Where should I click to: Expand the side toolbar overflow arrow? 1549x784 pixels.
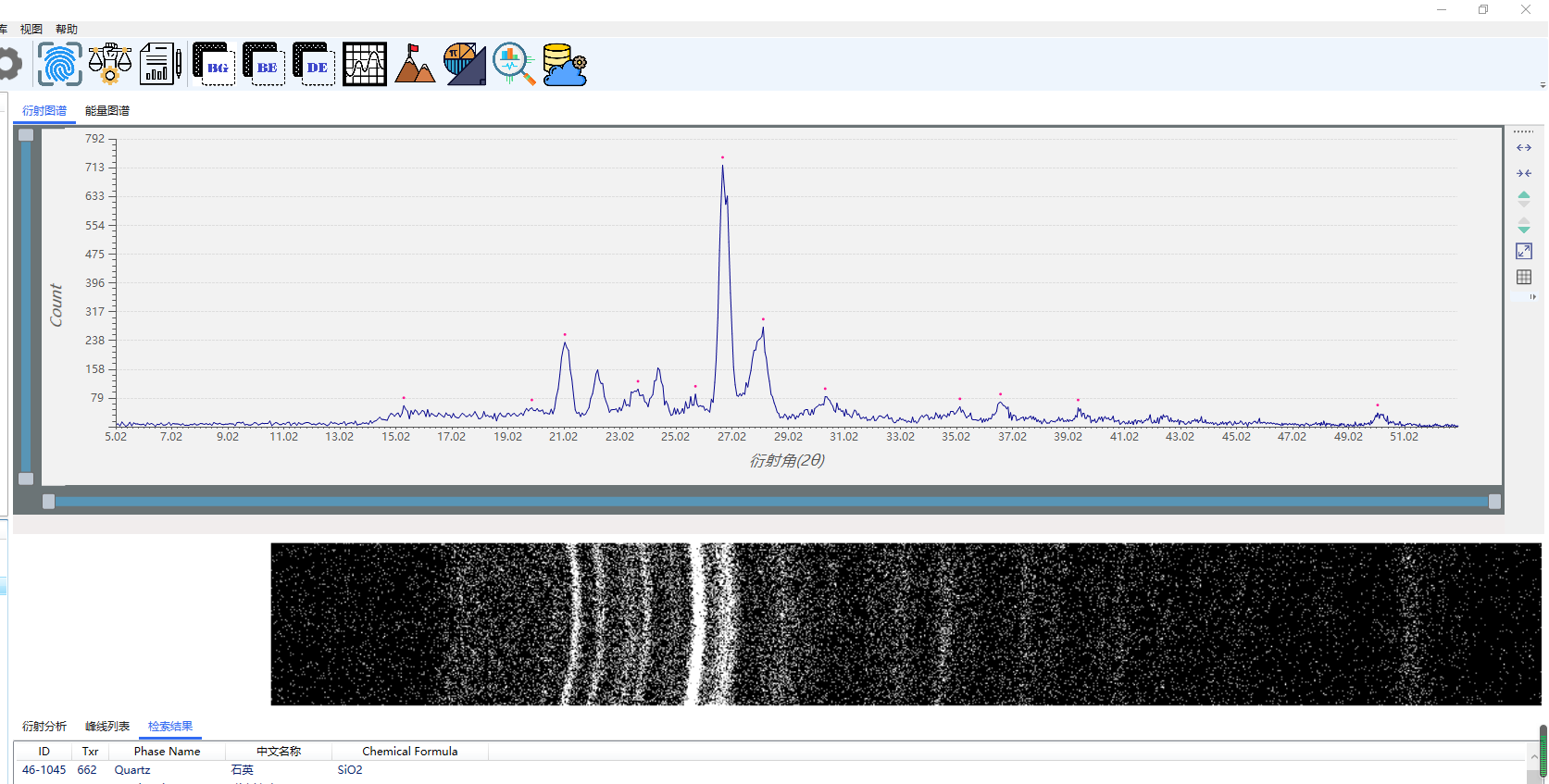pos(1532,297)
